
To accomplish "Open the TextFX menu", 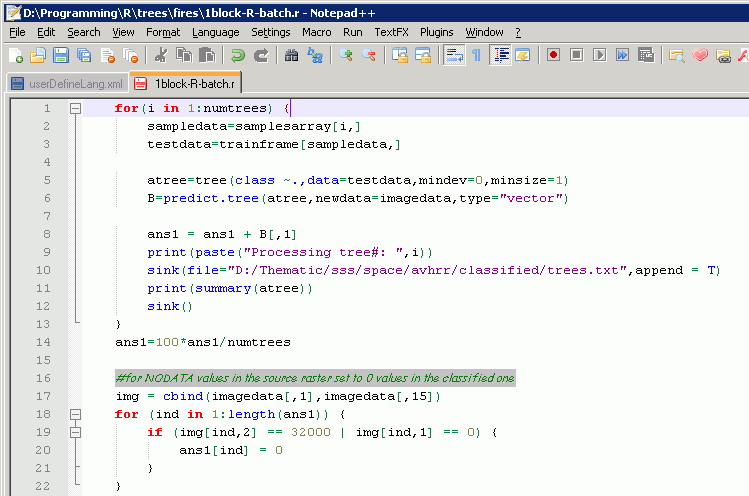I will click(392, 32).
